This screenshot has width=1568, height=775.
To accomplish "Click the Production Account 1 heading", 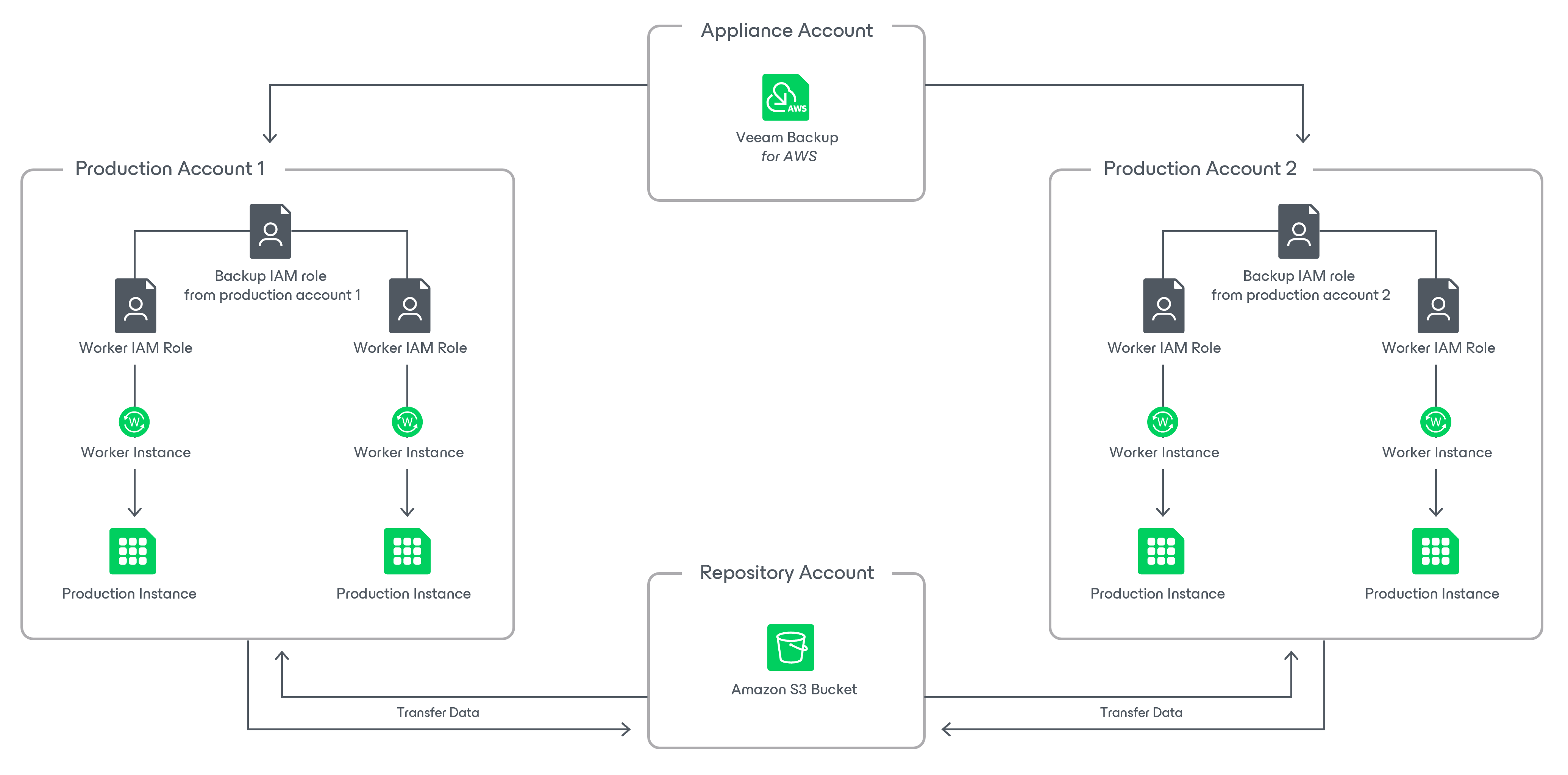I will (170, 168).
